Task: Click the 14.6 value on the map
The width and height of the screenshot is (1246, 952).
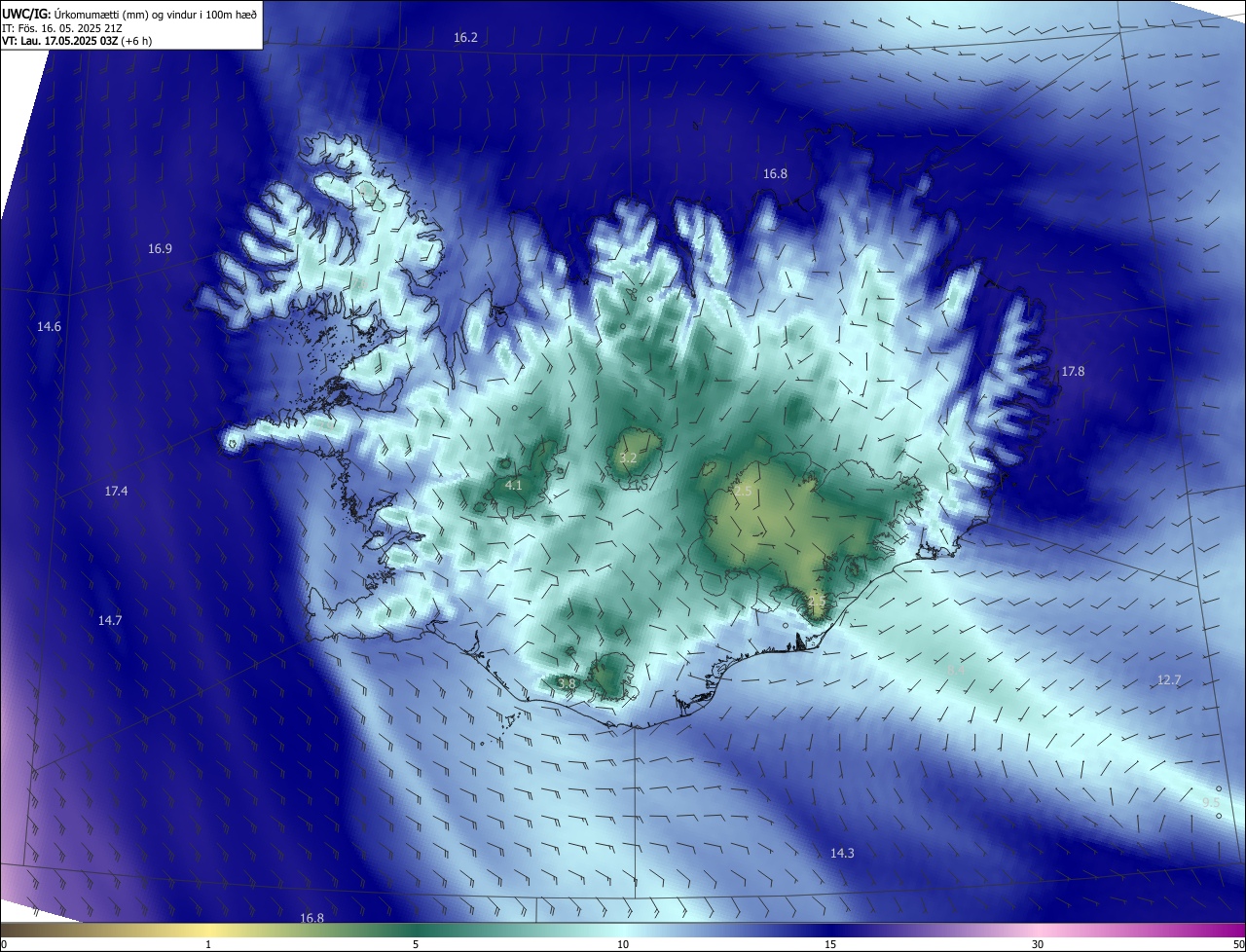Action: (x=49, y=326)
